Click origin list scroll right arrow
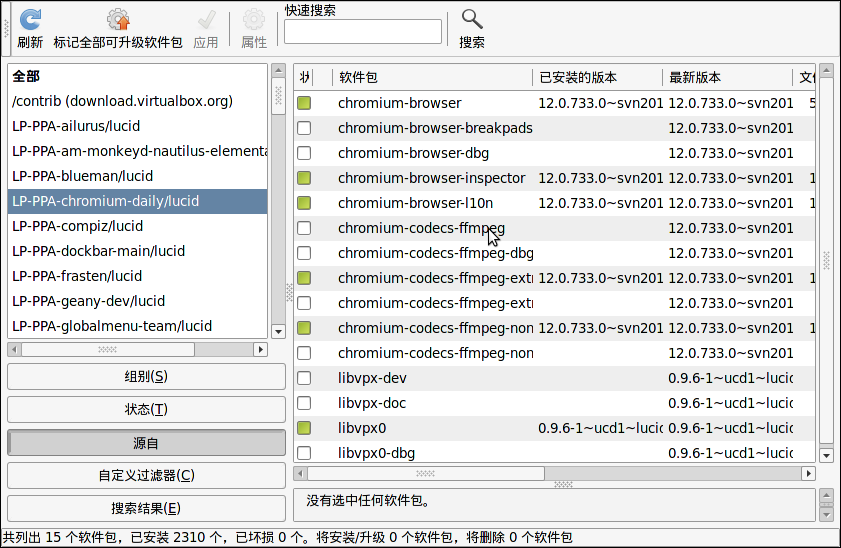841x548 pixels. [x=261, y=350]
